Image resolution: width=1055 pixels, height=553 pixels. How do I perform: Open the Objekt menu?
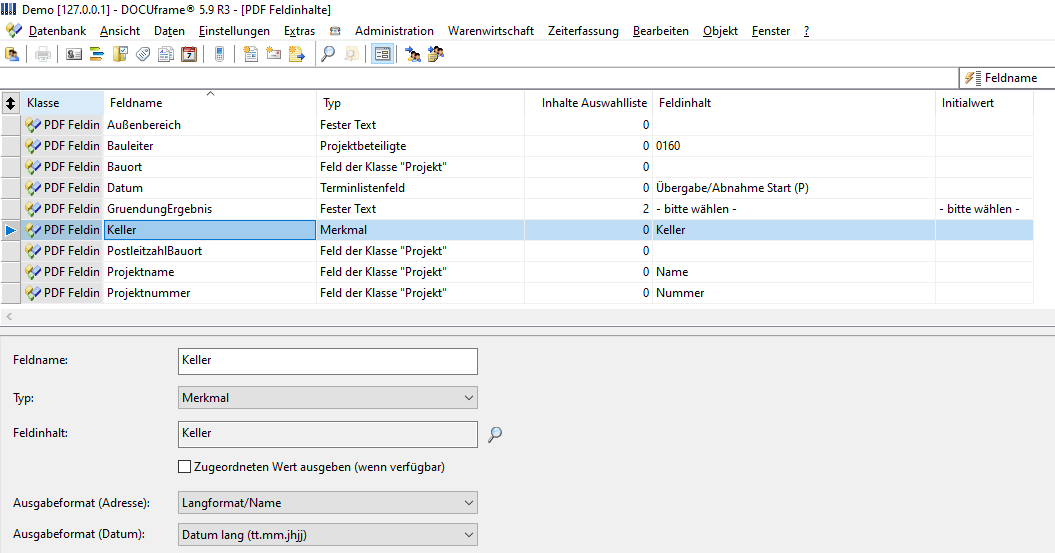tap(721, 31)
